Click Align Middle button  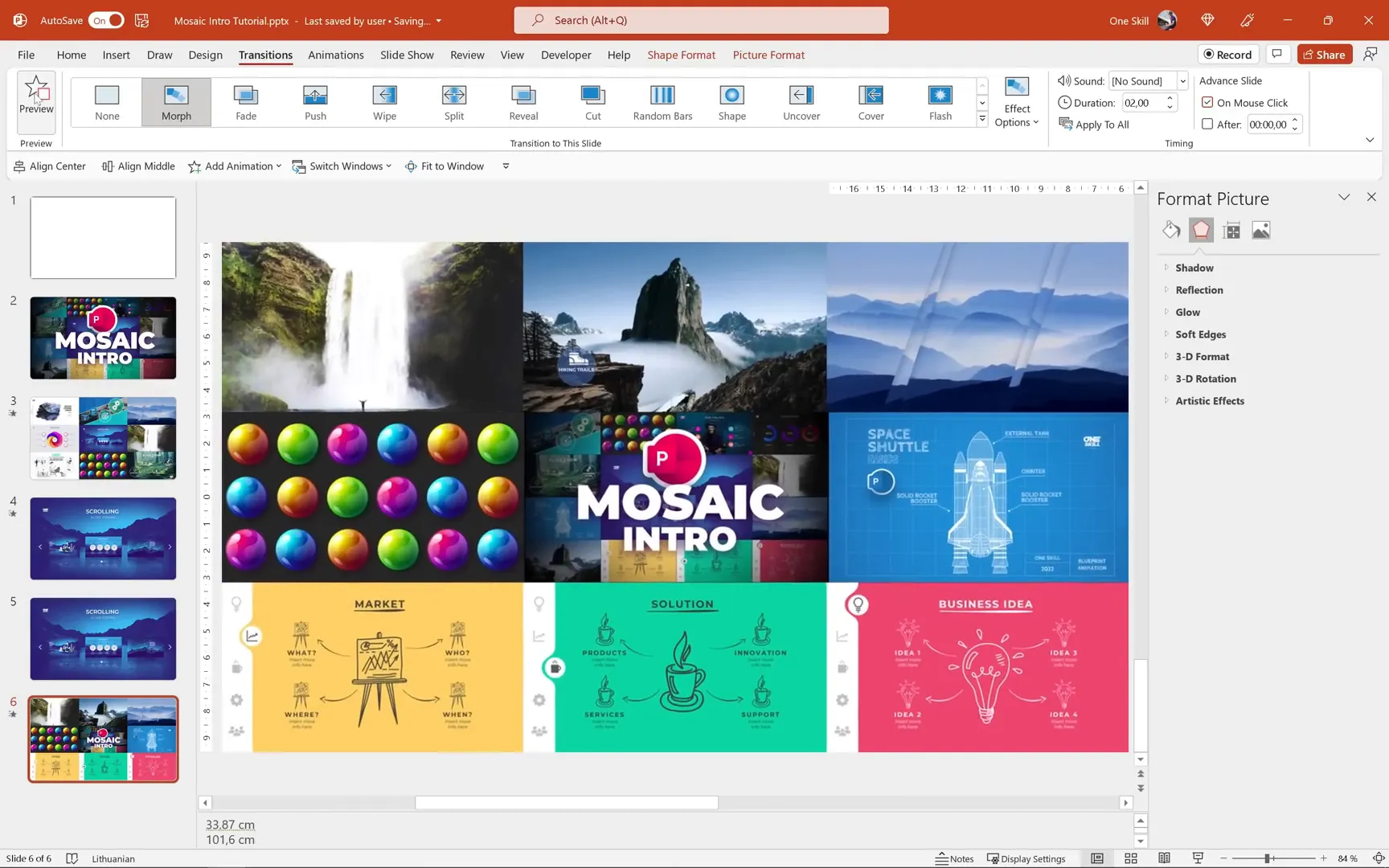coord(138,166)
